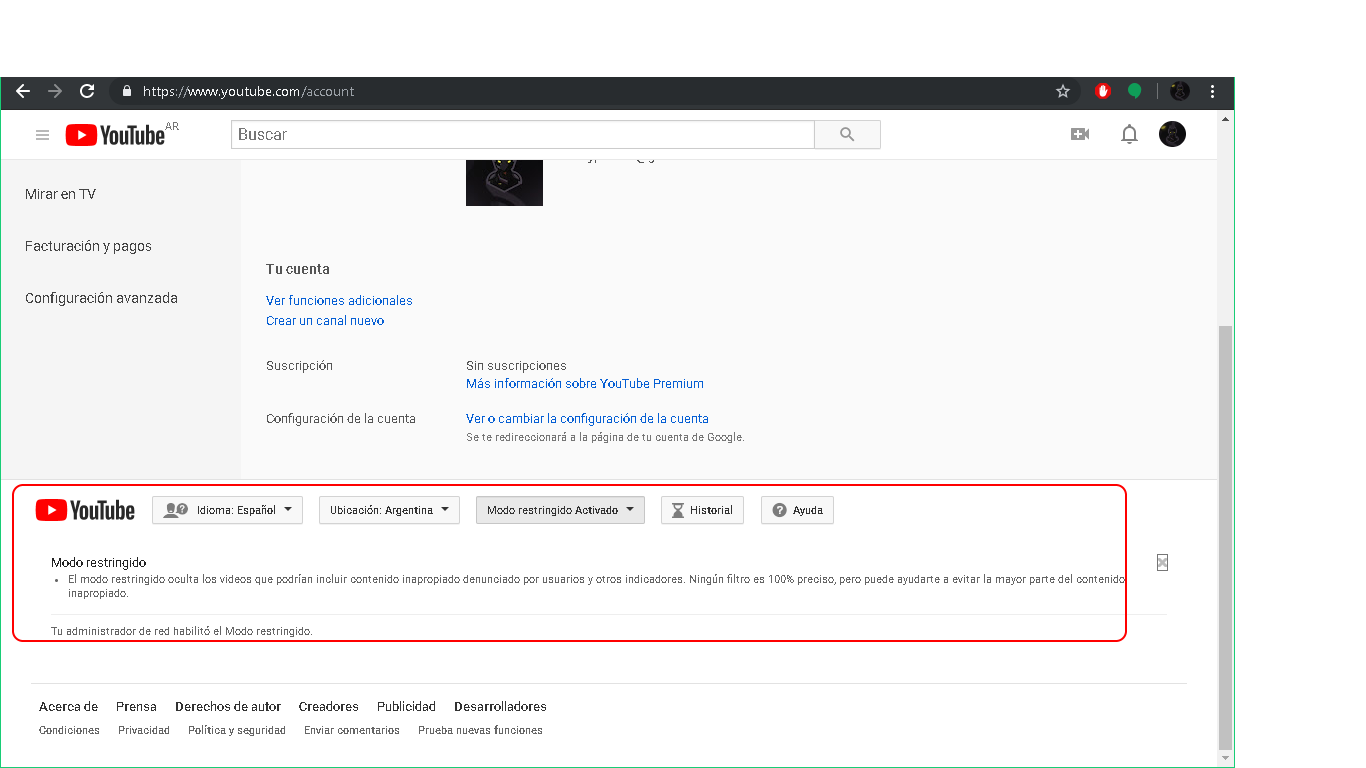Viewport: 1366px width, 768px height.
Task: Open Facturación y pagos section
Action: point(88,246)
